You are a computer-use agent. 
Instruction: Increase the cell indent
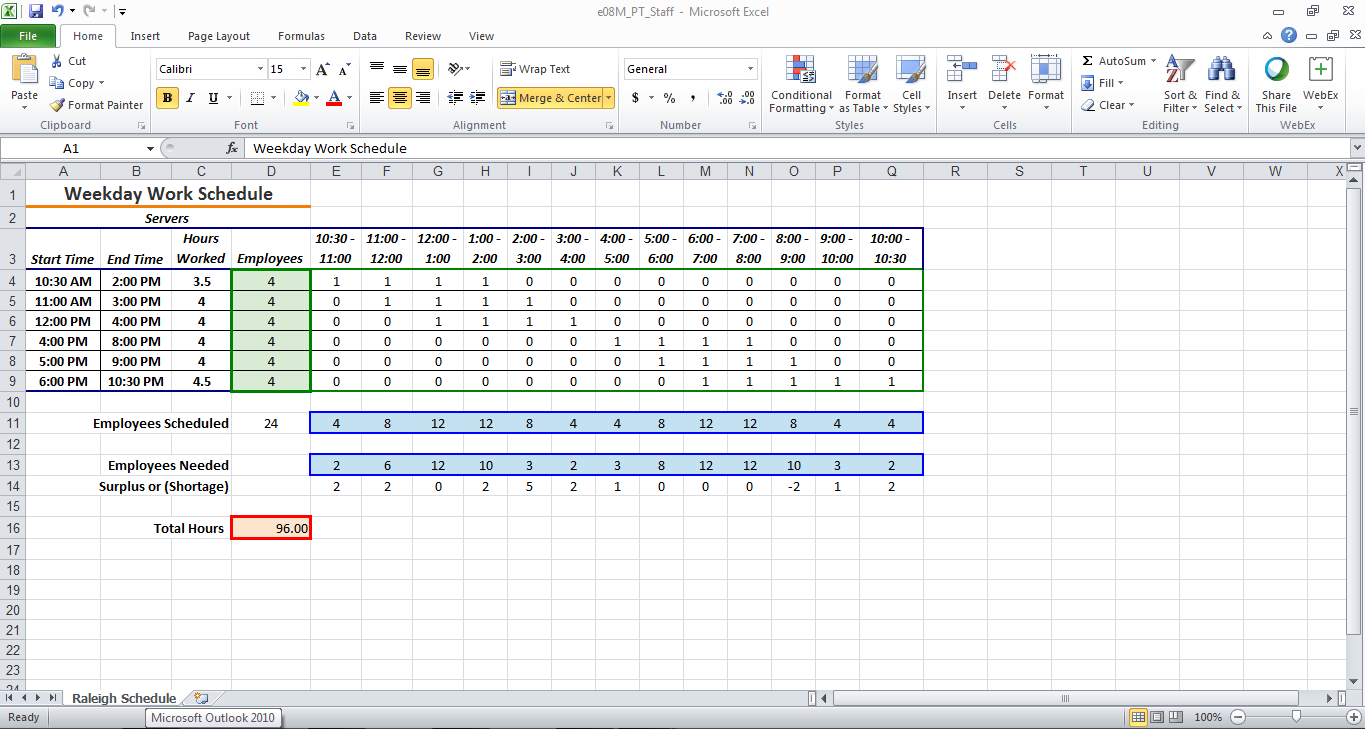(477, 98)
